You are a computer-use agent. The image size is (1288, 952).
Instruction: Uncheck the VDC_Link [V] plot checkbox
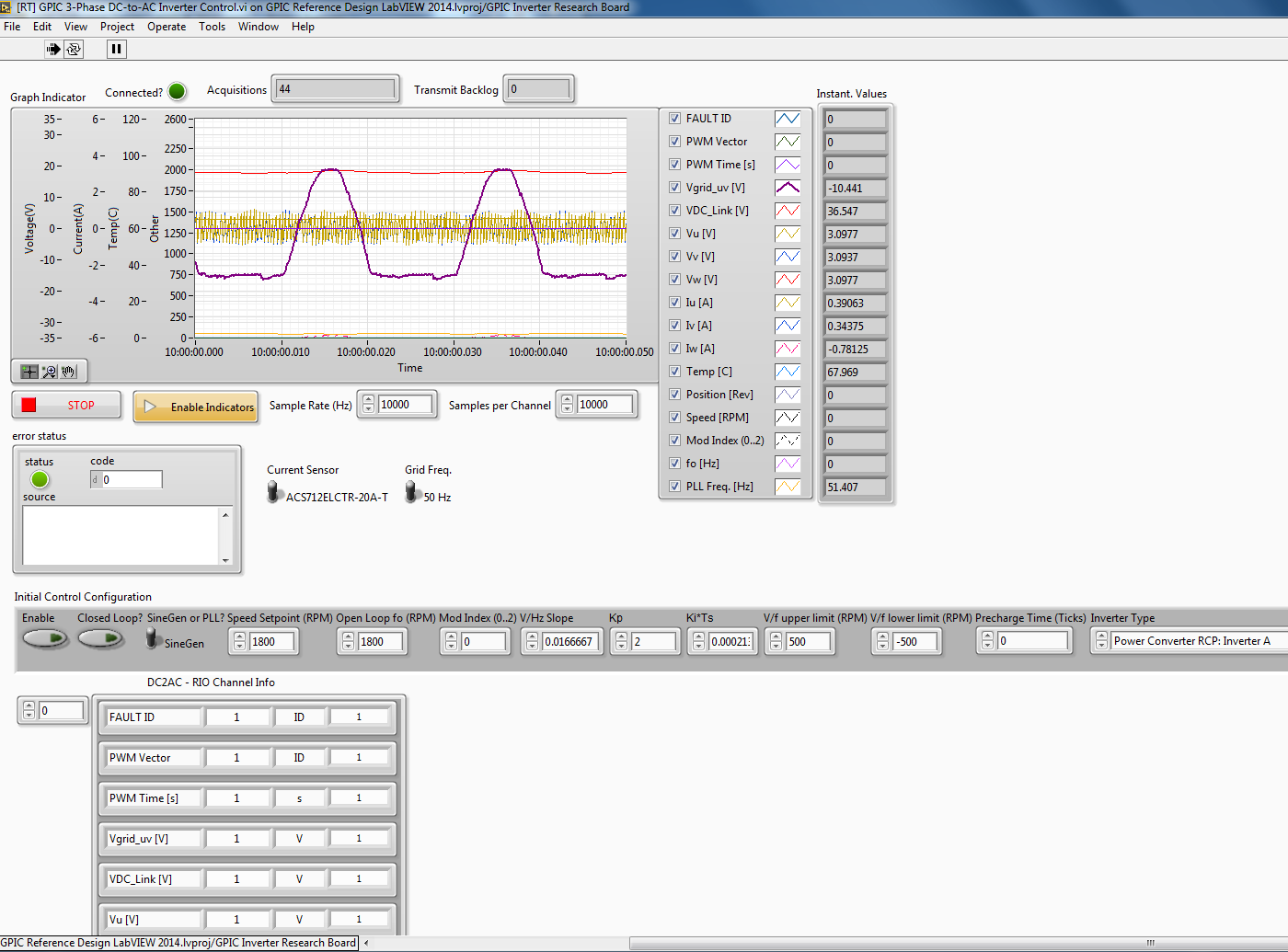click(674, 211)
